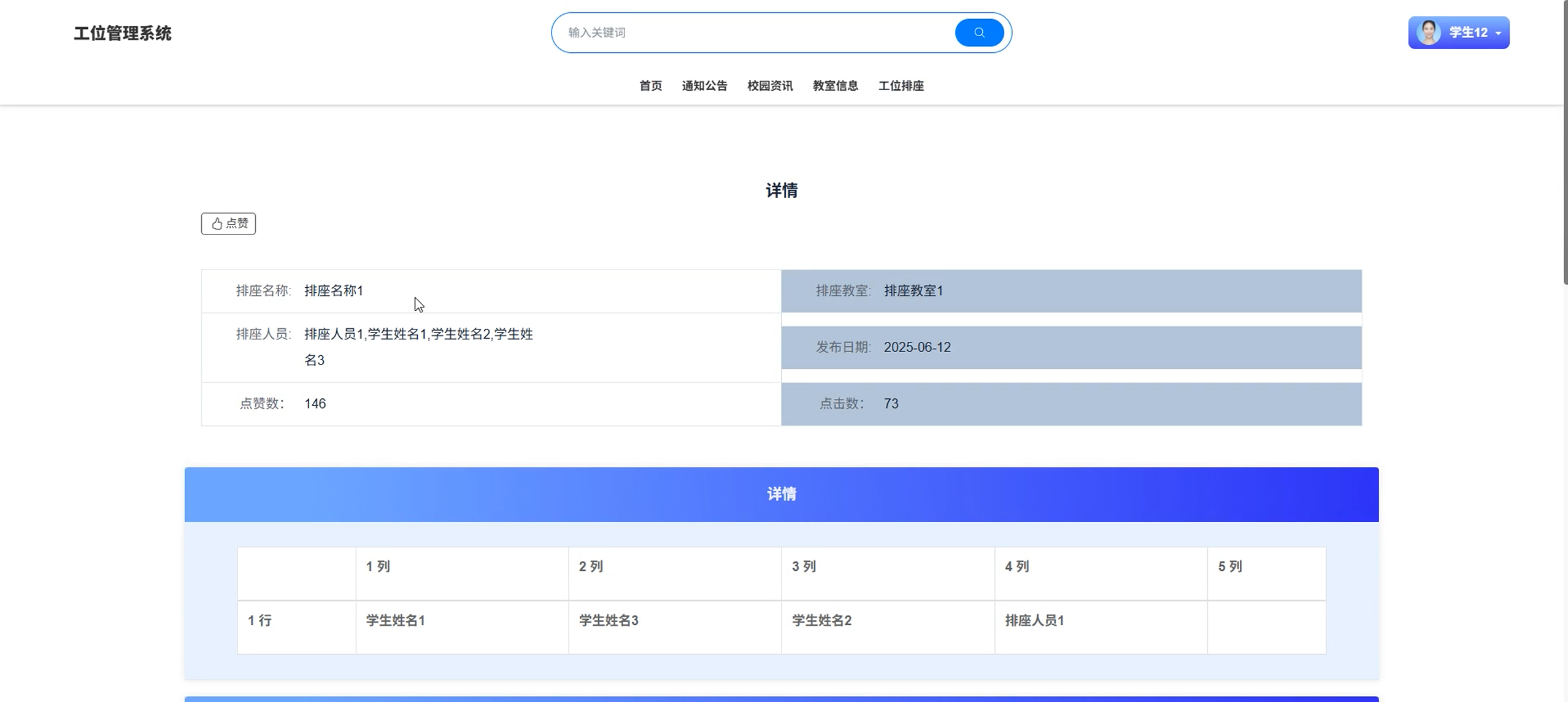The height and width of the screenshot is (702, 1568).
Task: Click the 排座教室1 value cell
Action: [x=913, y=291]
